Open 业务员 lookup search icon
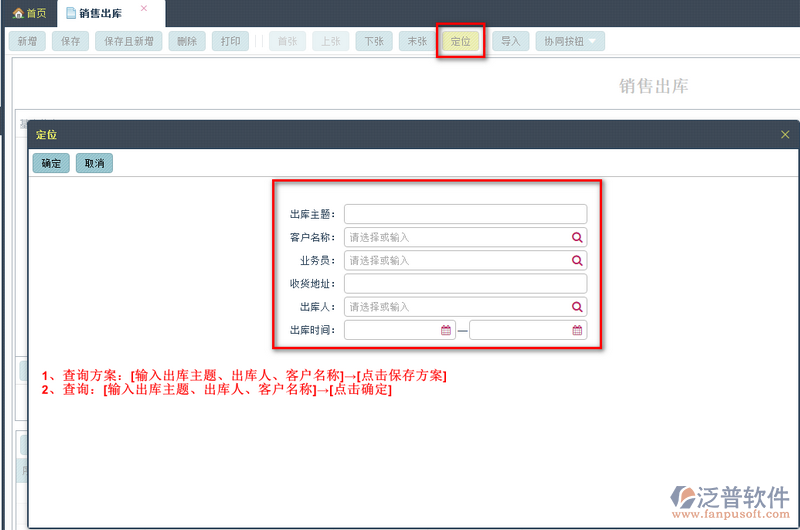 point(577,261)
